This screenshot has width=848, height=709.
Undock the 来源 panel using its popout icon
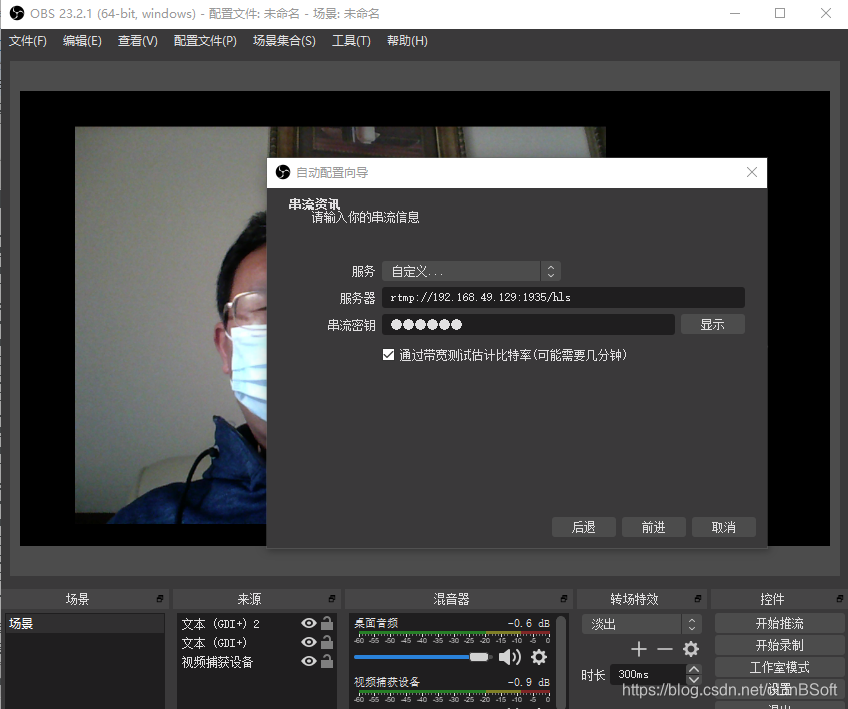click(333, 598)
